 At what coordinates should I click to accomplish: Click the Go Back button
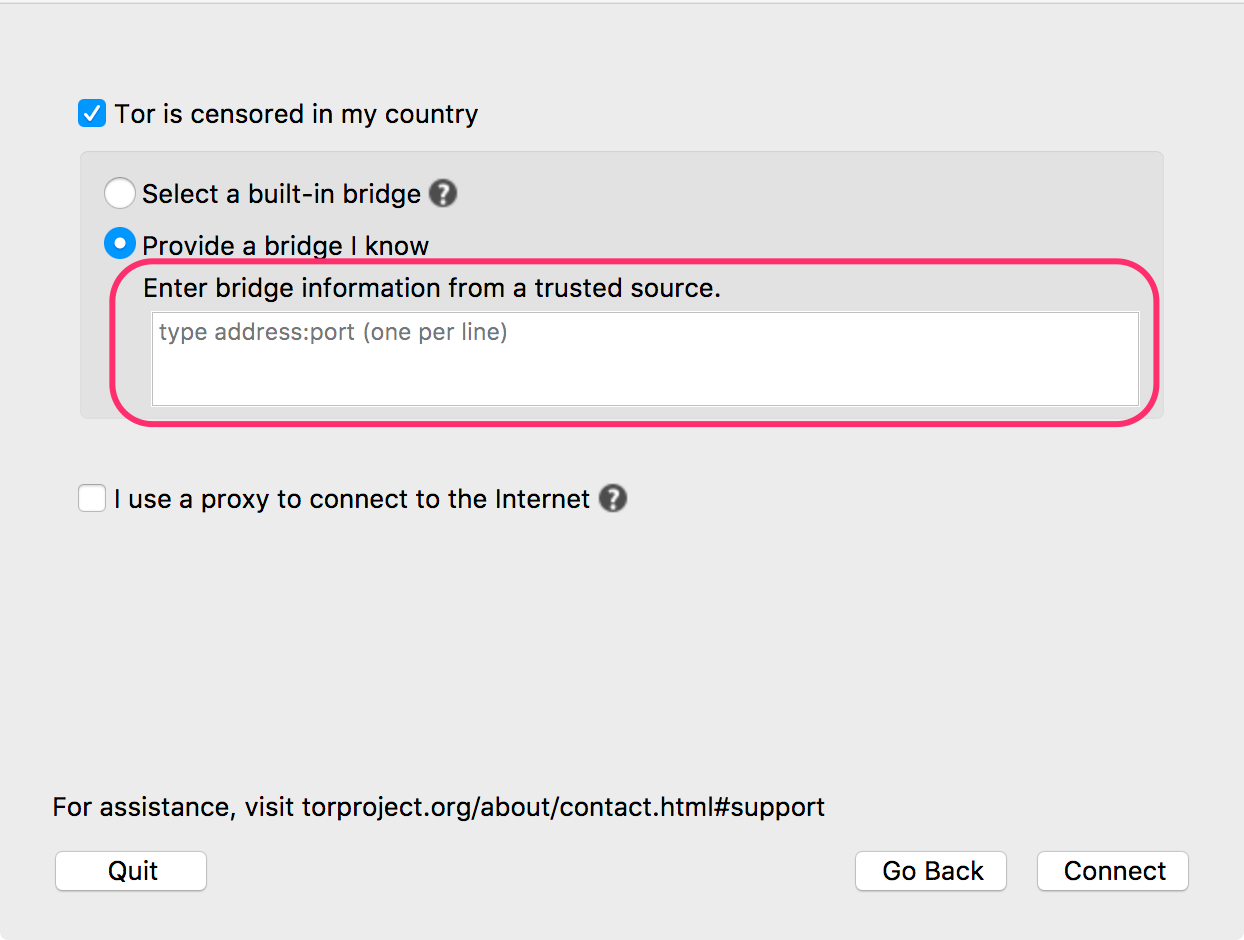[931, 871]
